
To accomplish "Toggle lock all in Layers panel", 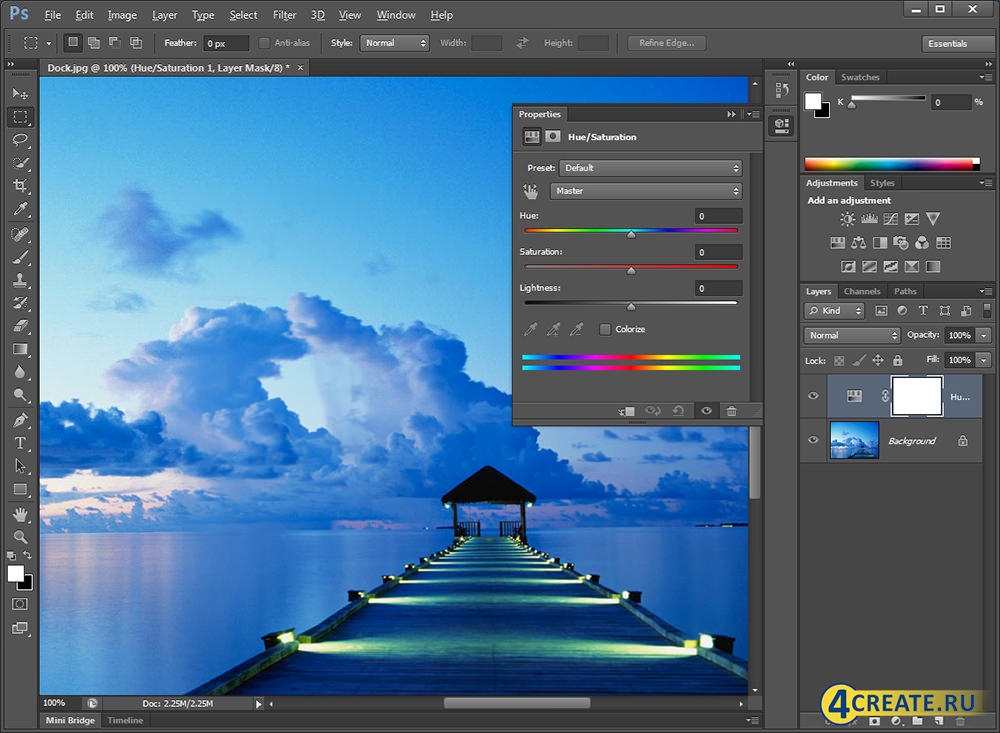I will tap(897, 360).
